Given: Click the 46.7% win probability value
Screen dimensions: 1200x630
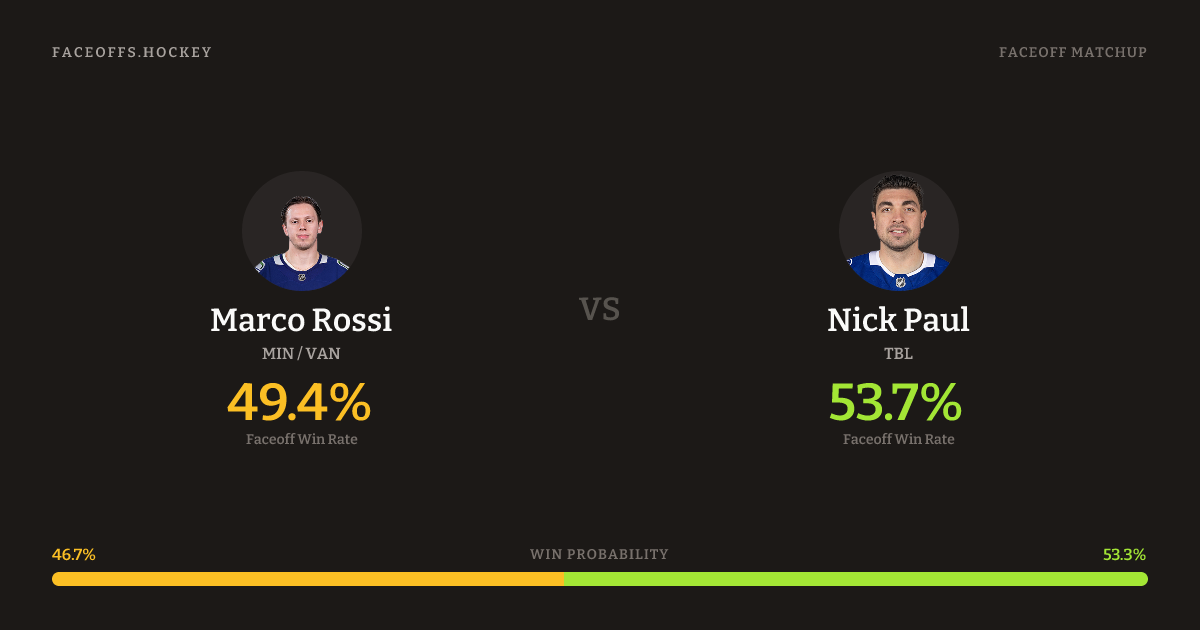Looking at the screenshot, I should point(74,554).
